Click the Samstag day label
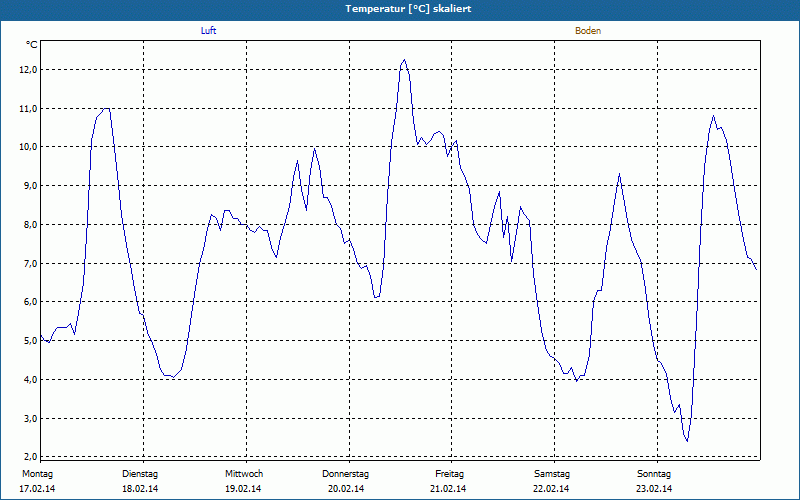The height and width of the screenshot is (500, 800). pyautogui.click(x=552, y=474)
